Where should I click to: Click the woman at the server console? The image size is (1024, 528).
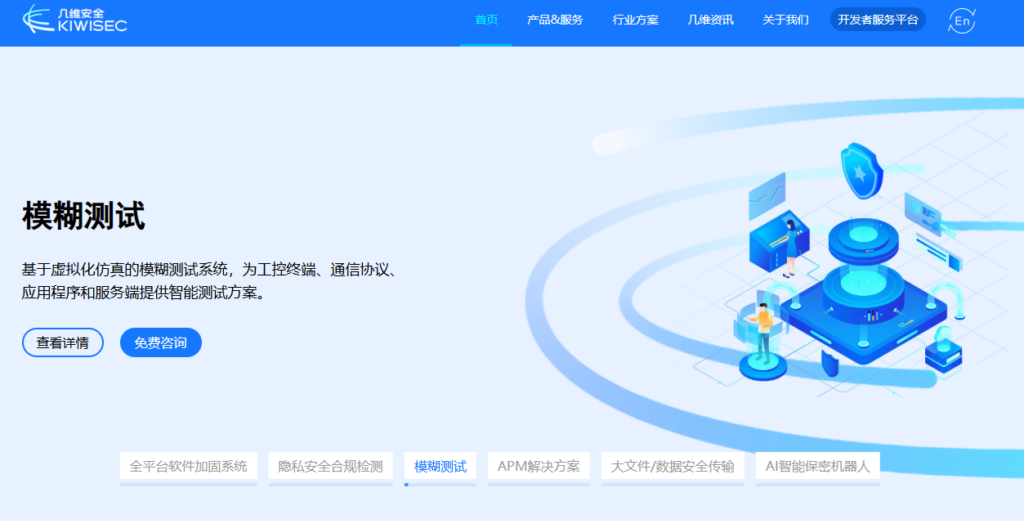790,246
